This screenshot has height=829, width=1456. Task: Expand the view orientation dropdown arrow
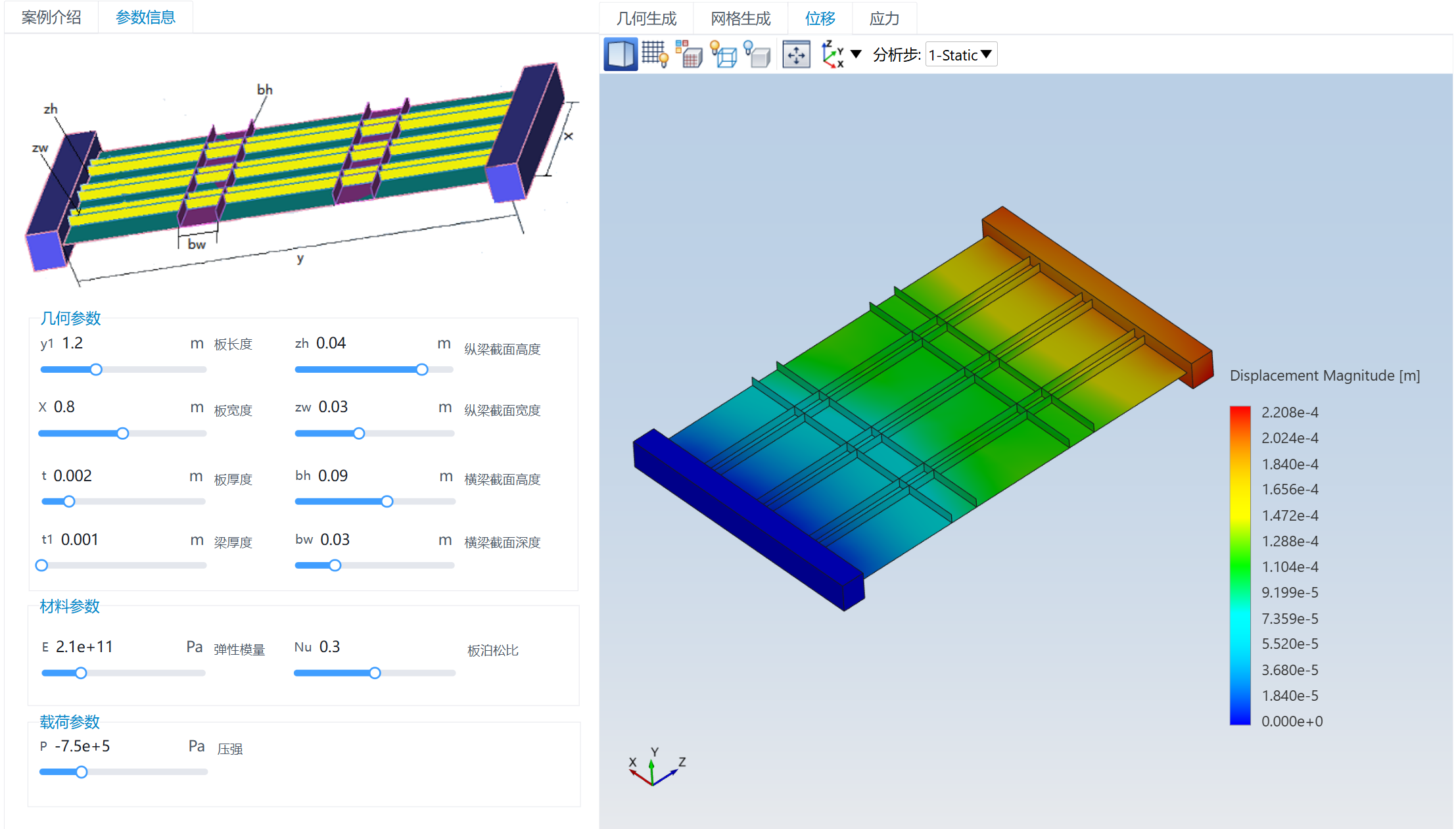(x=856, y=55)
